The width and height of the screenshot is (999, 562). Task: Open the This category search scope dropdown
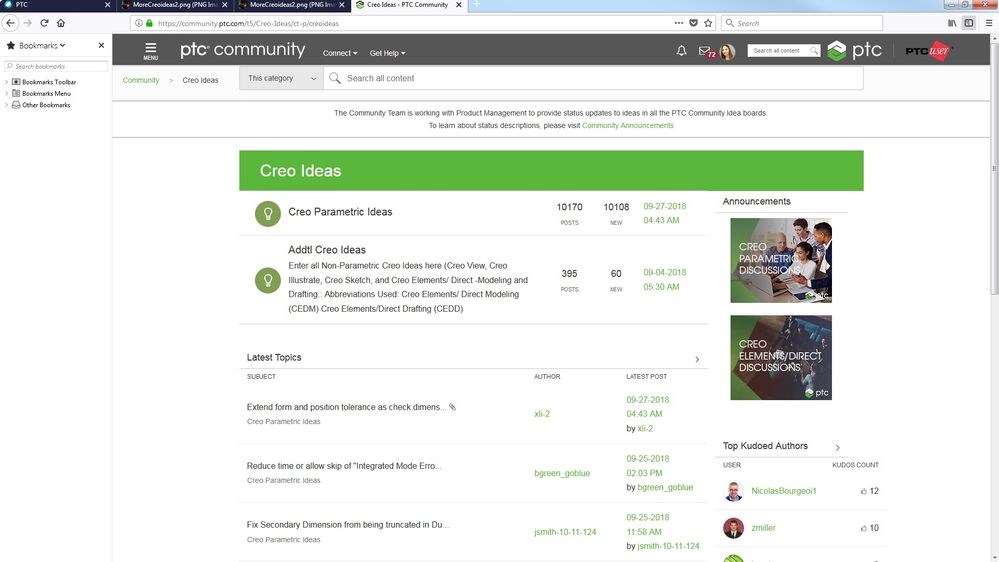(281, 78)
